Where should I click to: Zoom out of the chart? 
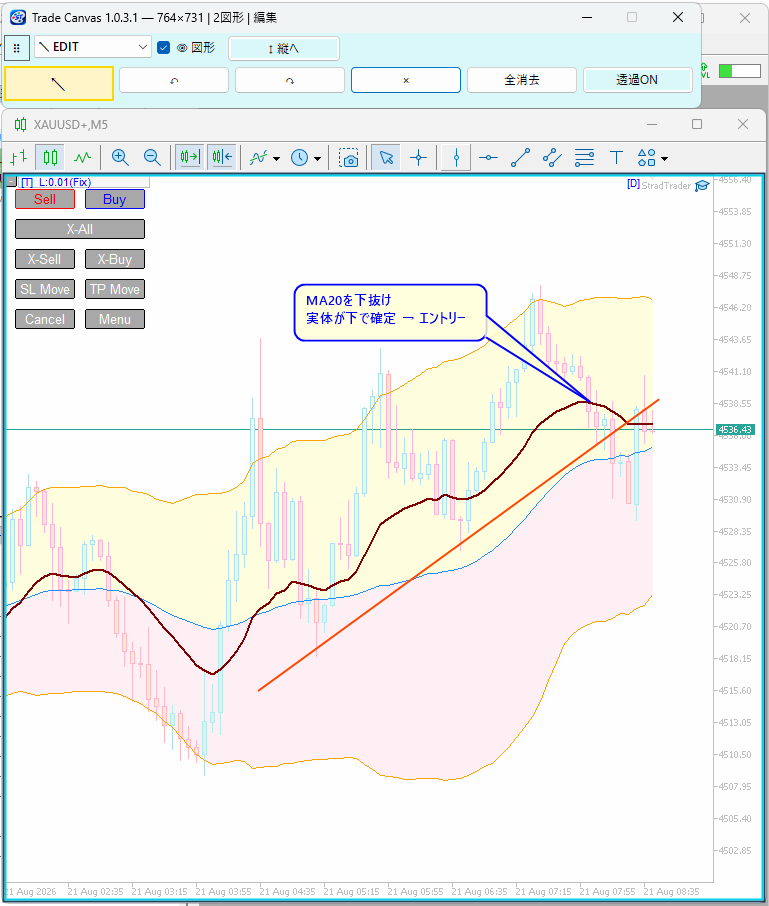pyautogui.click(x=151, y=157)
